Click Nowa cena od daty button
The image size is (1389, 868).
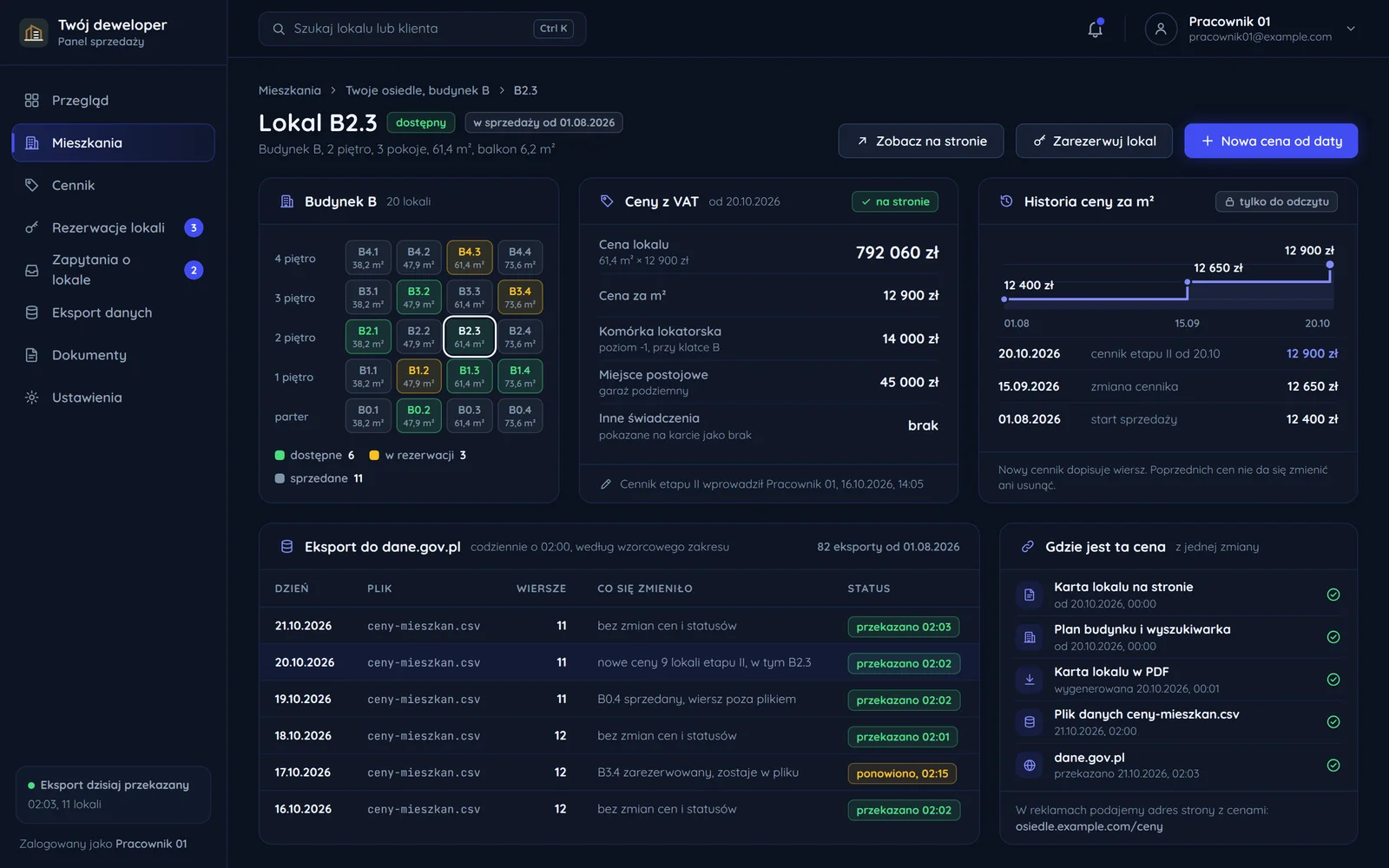click(x=1271, y=141)
